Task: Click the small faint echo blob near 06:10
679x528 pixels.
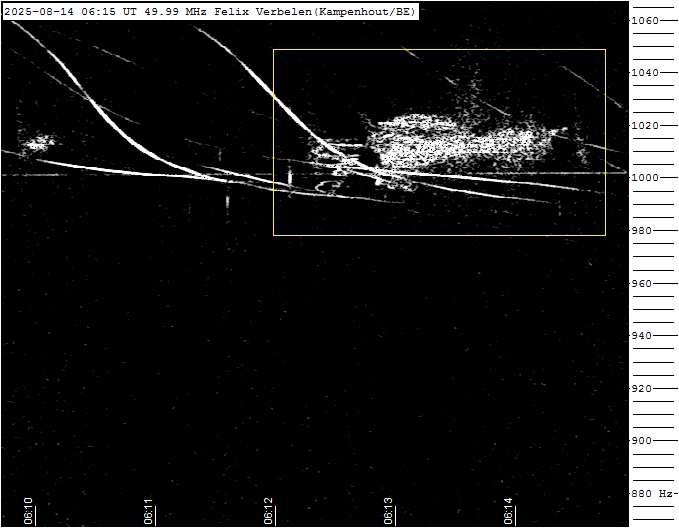Action: 39,143
